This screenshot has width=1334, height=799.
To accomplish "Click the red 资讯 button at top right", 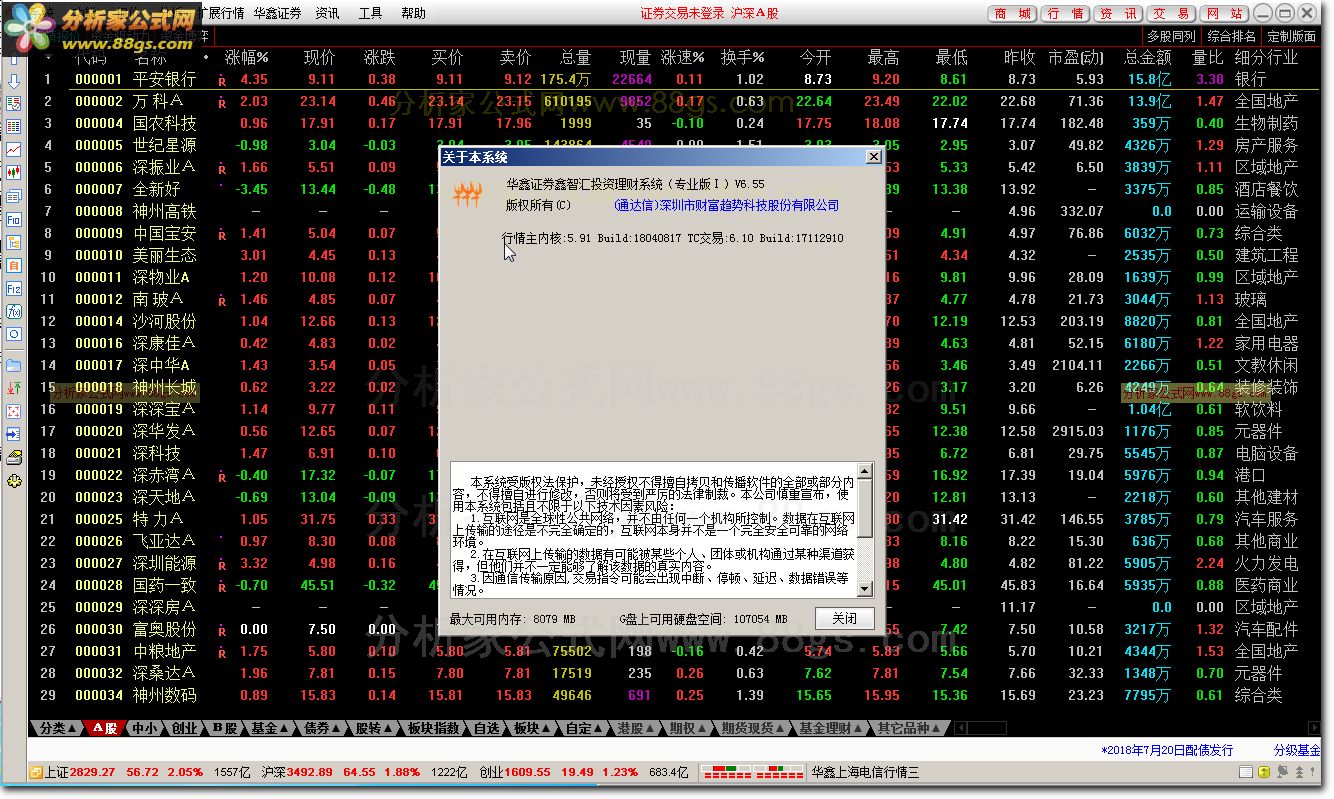I will tap(1117, 14).
